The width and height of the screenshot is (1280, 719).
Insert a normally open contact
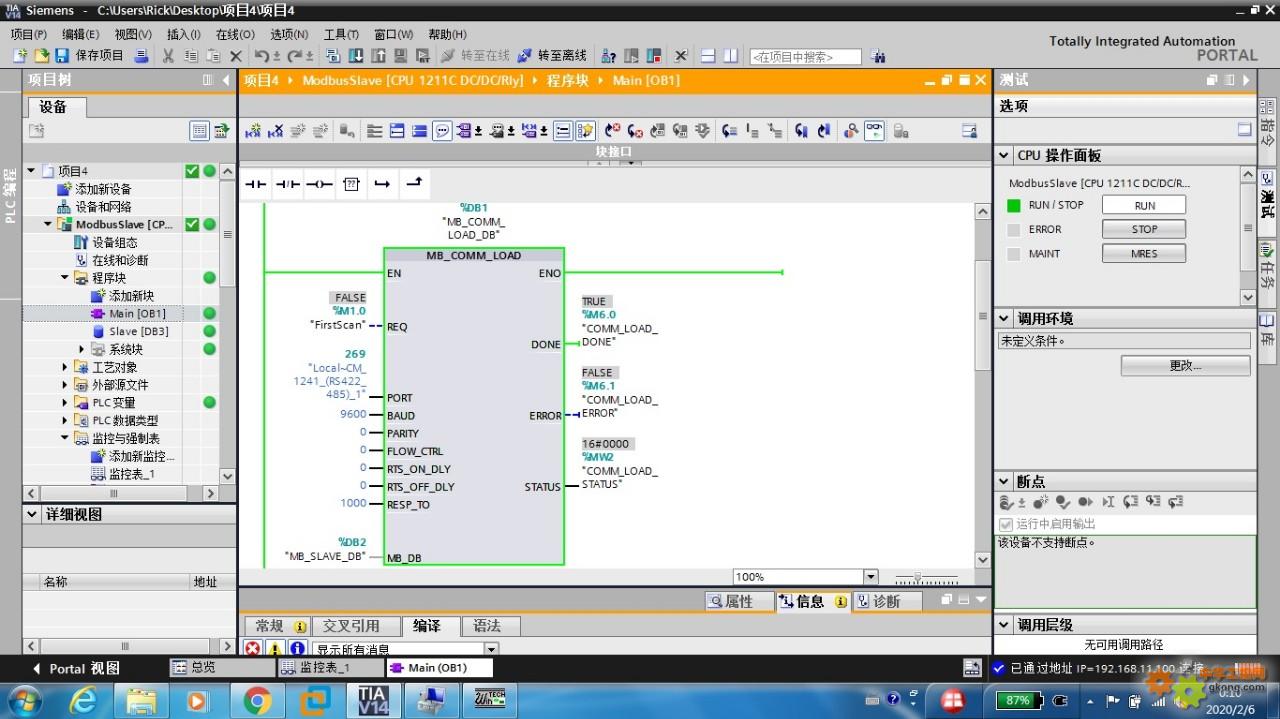coord(257,184)
